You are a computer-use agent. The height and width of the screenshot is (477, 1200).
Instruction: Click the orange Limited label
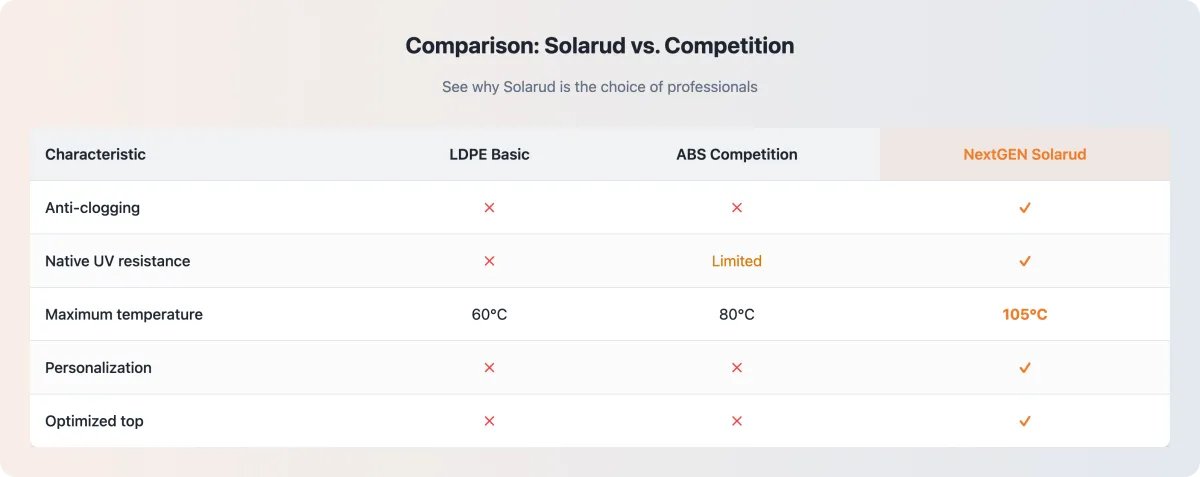pyautogui.click(x=737, y=261)
